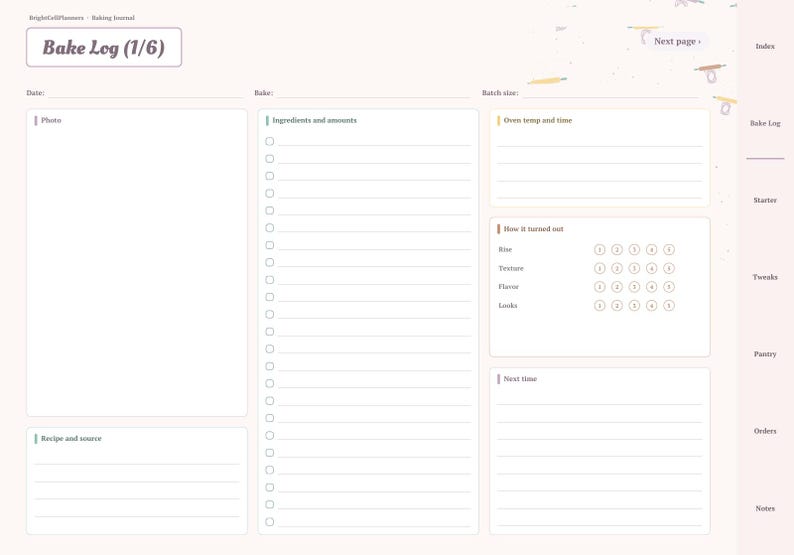The image size is (794, 555).
Task: Click the Flavor rating label
Action: (x=508, y=287)
